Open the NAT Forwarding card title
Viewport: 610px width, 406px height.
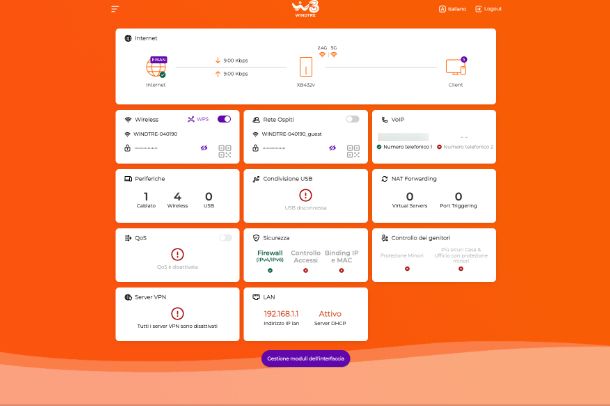click(x=414, y=179)
